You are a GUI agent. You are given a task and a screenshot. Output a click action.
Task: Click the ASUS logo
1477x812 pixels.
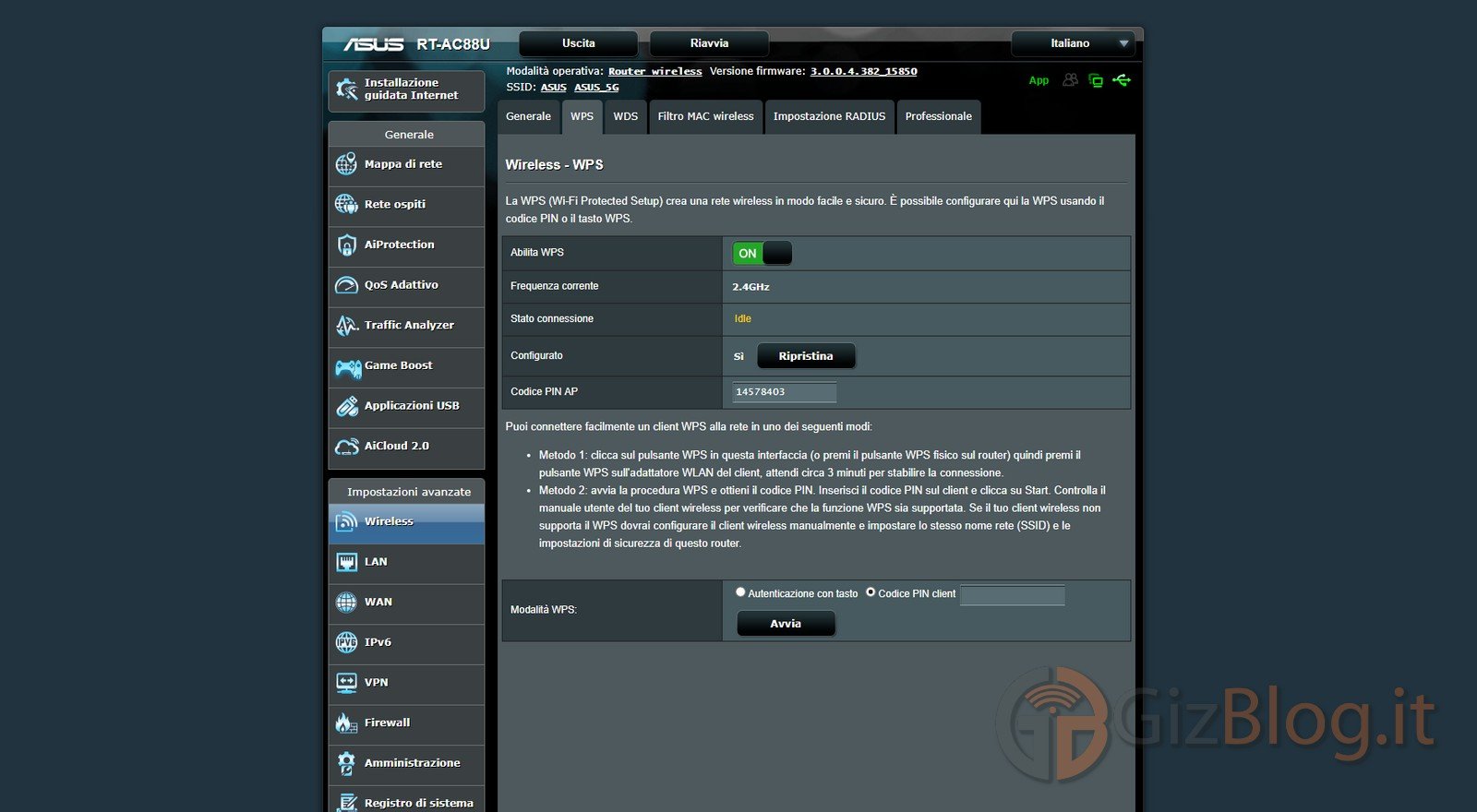(374, 44)
